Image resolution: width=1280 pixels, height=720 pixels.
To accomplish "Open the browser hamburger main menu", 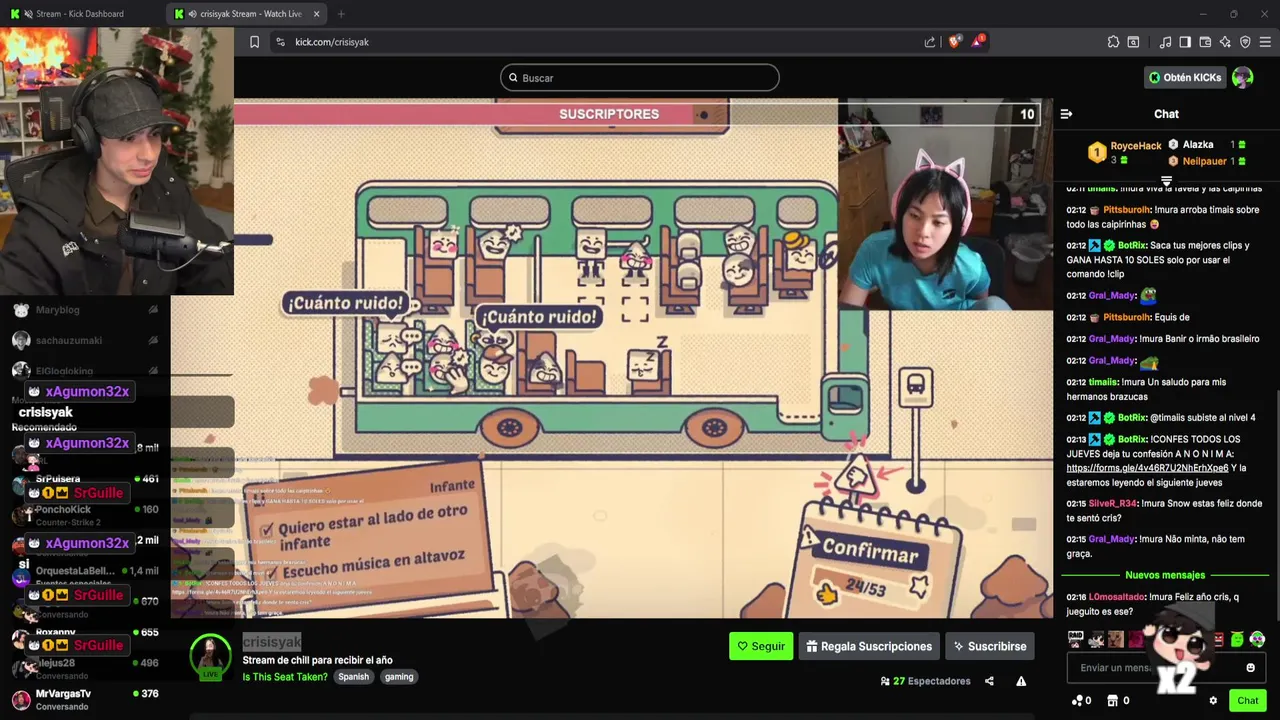I will coord(1266,42).
